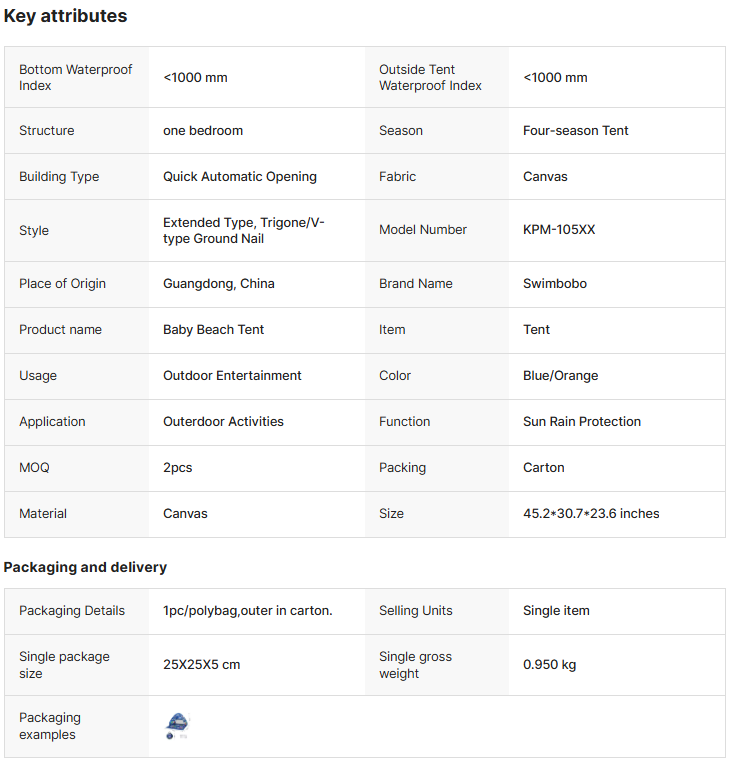Select the 25X25X5 cm package size
The width and height of the screenshot is (733, 766).
202,665
